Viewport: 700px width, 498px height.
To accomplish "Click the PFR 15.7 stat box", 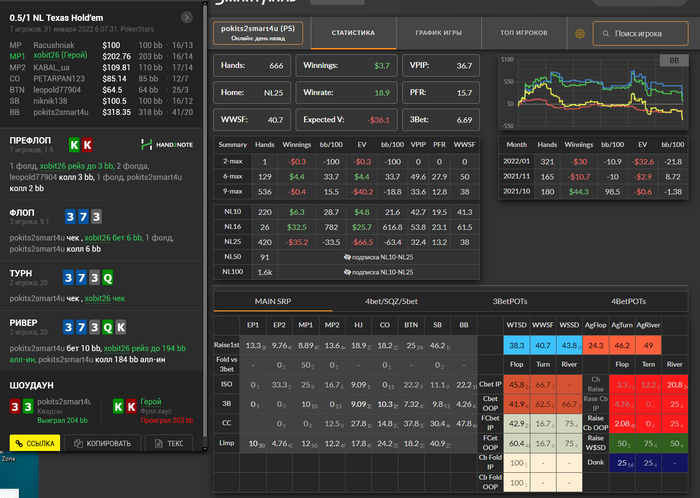I will [441, 93].
